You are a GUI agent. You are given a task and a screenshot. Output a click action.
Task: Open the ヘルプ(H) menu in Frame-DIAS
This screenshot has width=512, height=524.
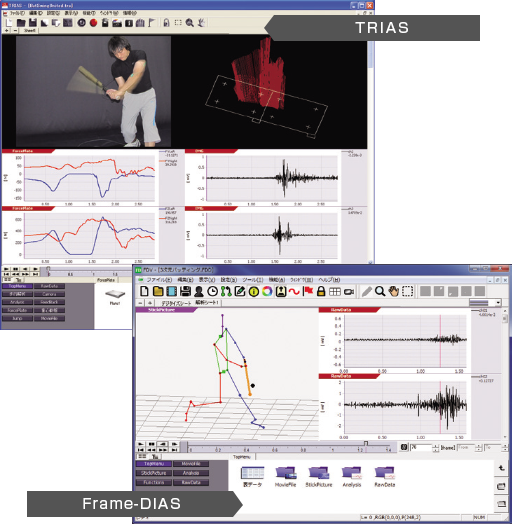329,280
